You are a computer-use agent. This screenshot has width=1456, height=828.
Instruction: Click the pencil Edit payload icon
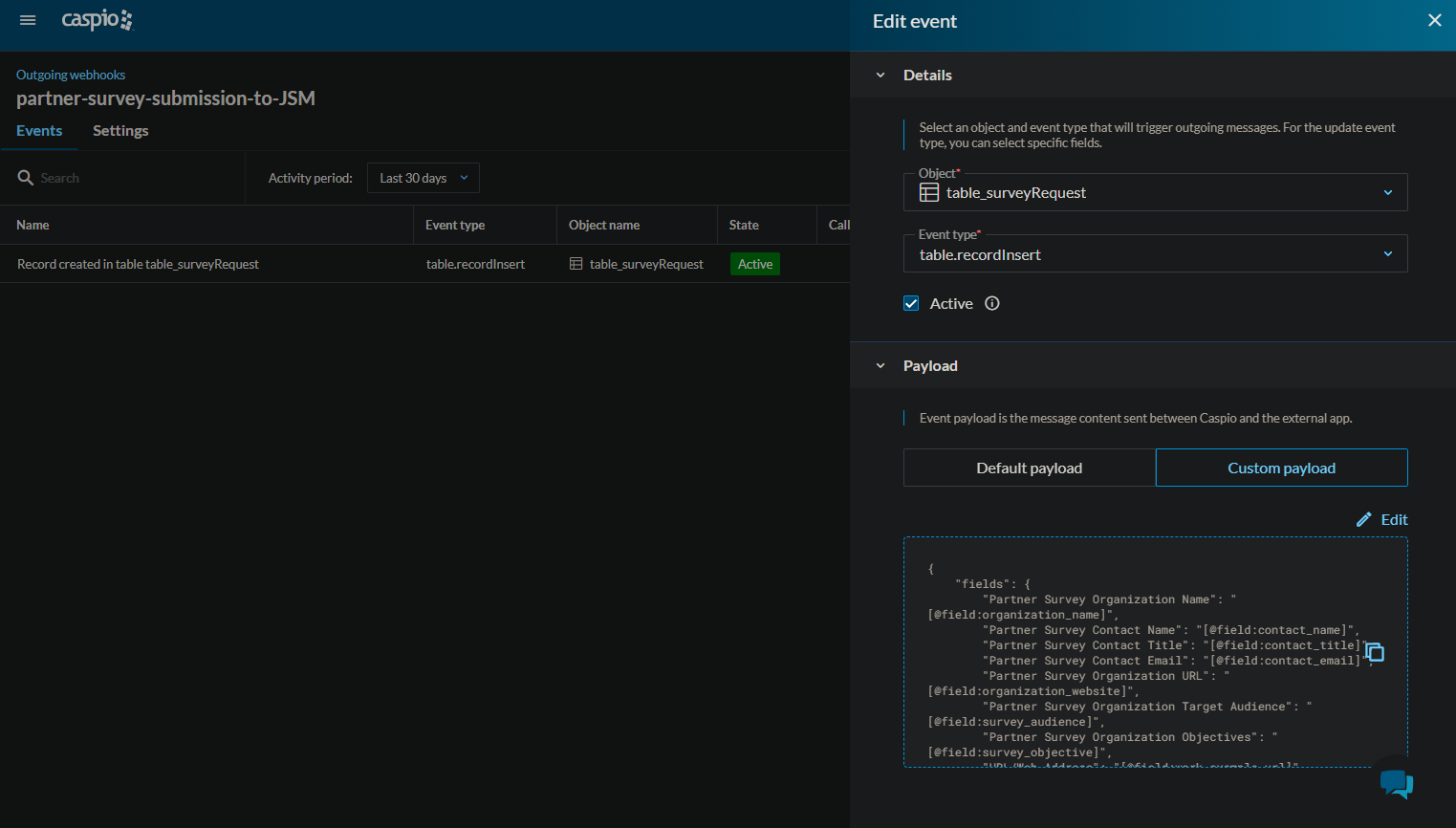1364,519
